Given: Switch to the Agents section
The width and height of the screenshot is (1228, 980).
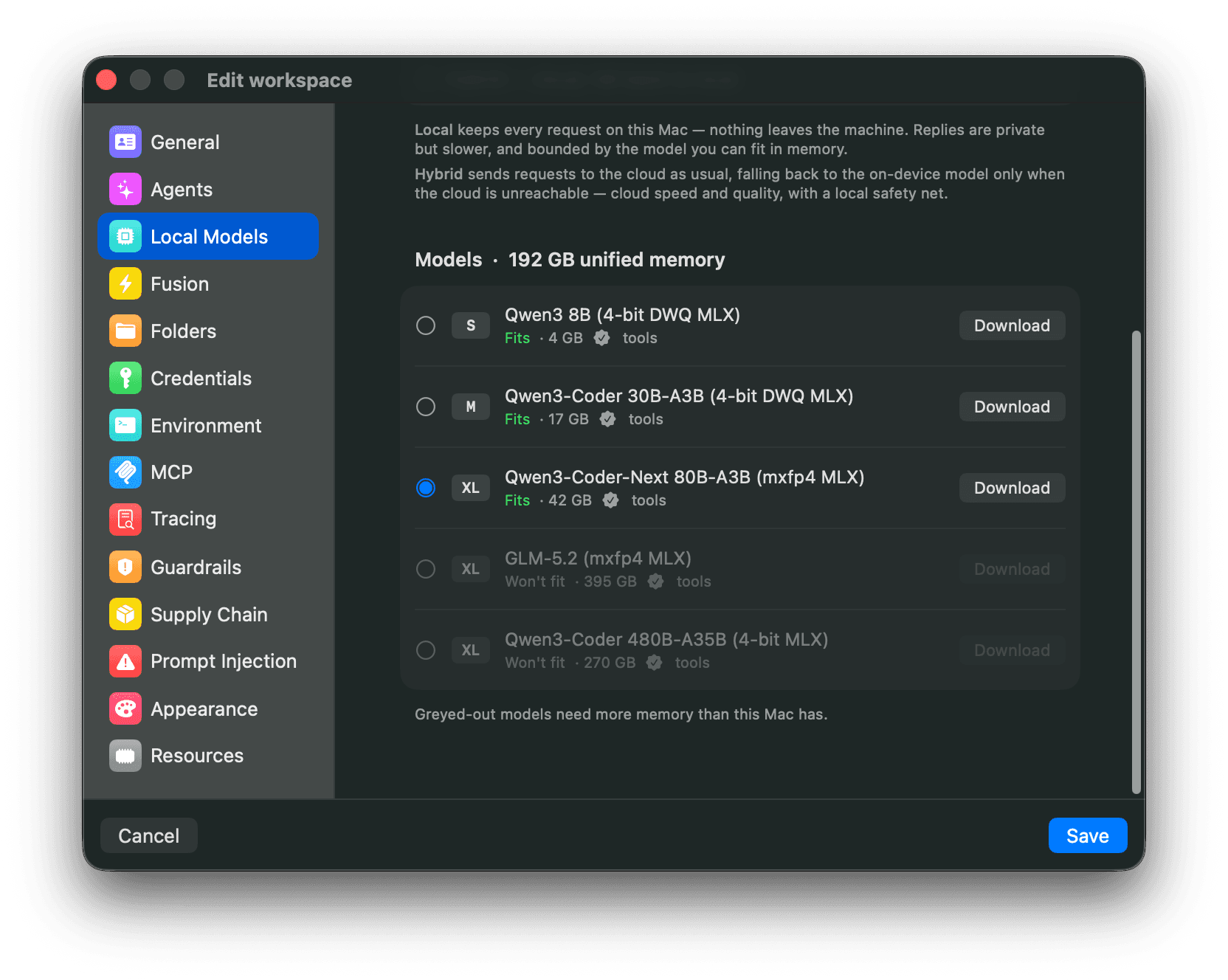Looking at the screenshot, I should tap(208, 189).
